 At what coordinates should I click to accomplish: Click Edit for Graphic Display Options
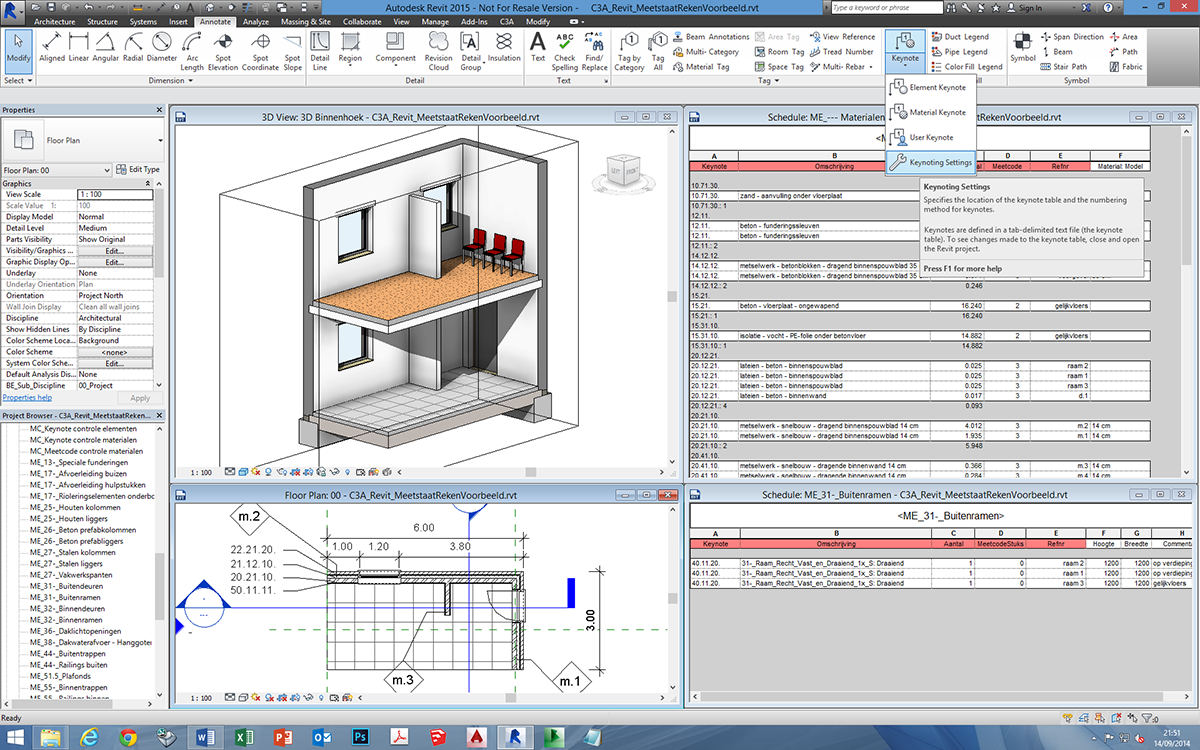pyautogui.click(x=114, y=262)
